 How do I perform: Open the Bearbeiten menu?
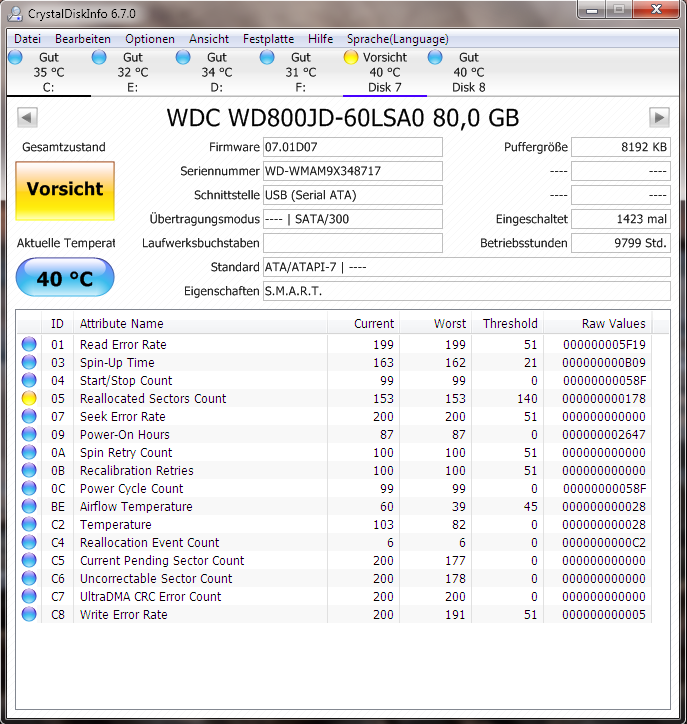[x=83, y=39]
